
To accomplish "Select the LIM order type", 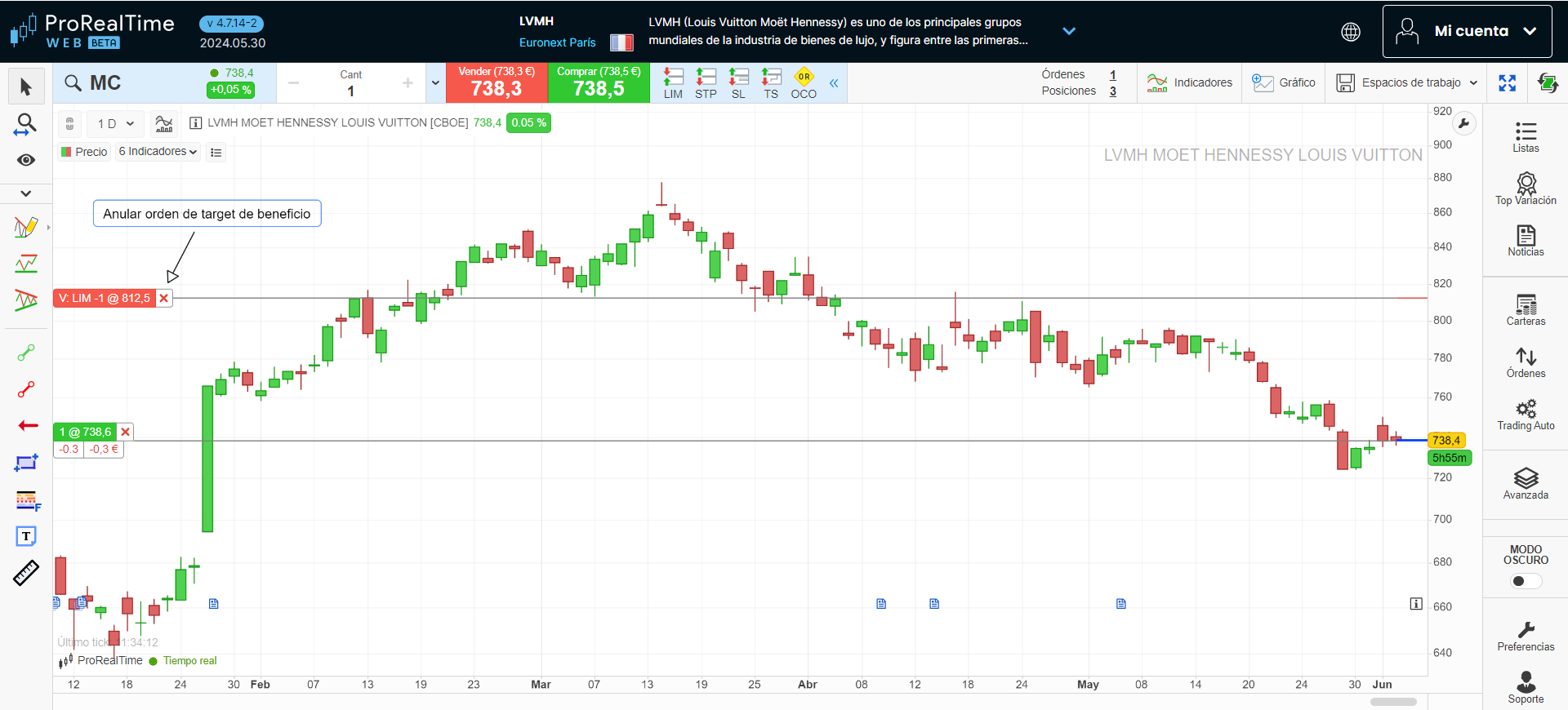I will click(x=673, y=83).
